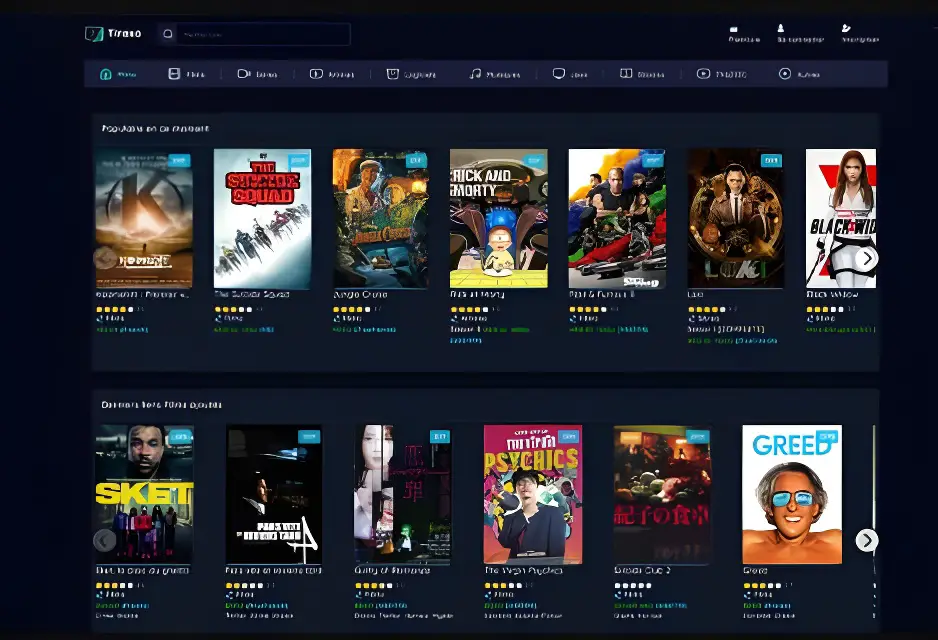Open the film reel category in navigation
This screenshot has width=938, height=640.
(x=186, y=74)
